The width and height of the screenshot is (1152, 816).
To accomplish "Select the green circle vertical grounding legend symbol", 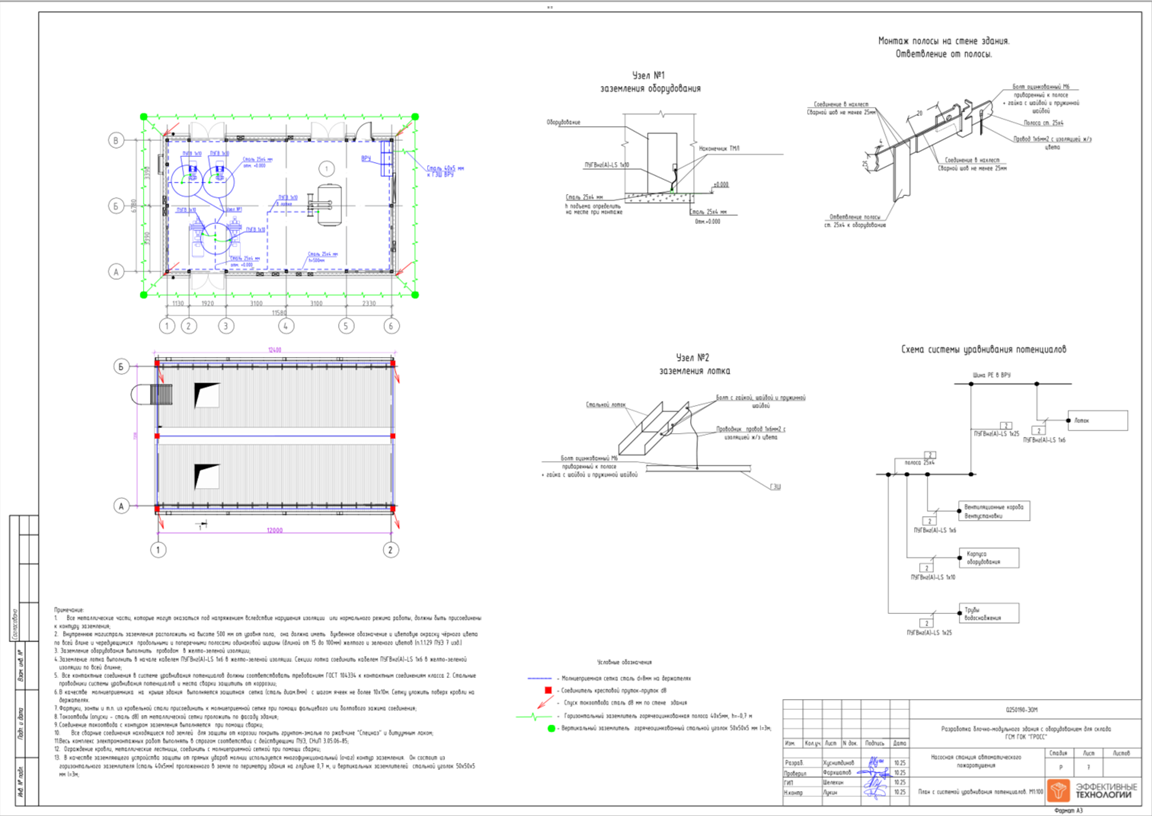I will pyautogui.click(x=551, y=729).
